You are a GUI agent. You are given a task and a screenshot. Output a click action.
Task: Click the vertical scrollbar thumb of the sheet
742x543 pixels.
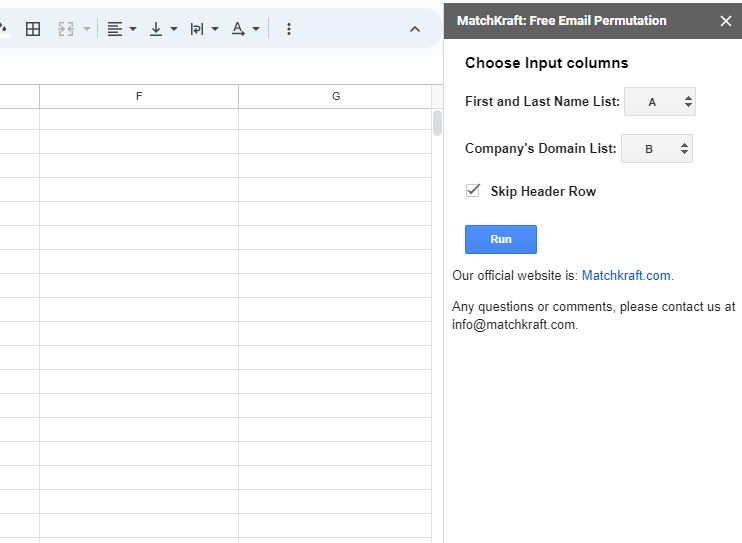[x=437, y=123]
